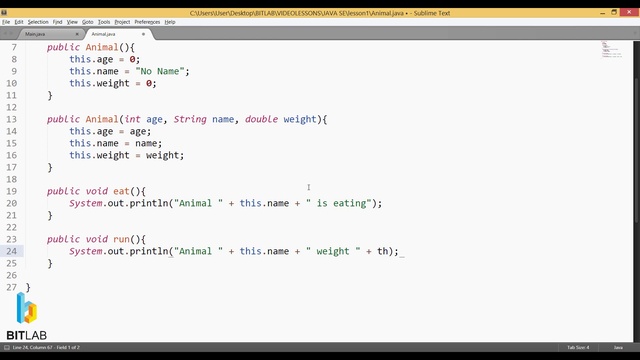Click line number 7 in the gutter

click(14, 47)
